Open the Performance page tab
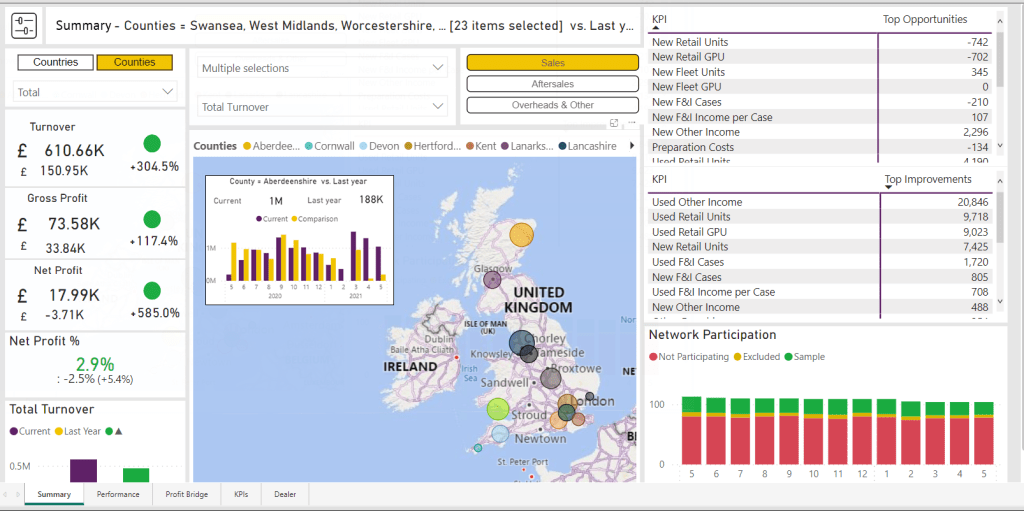Image resolution: width=1024 pixels, height=511 pixels. click(118, 495)
